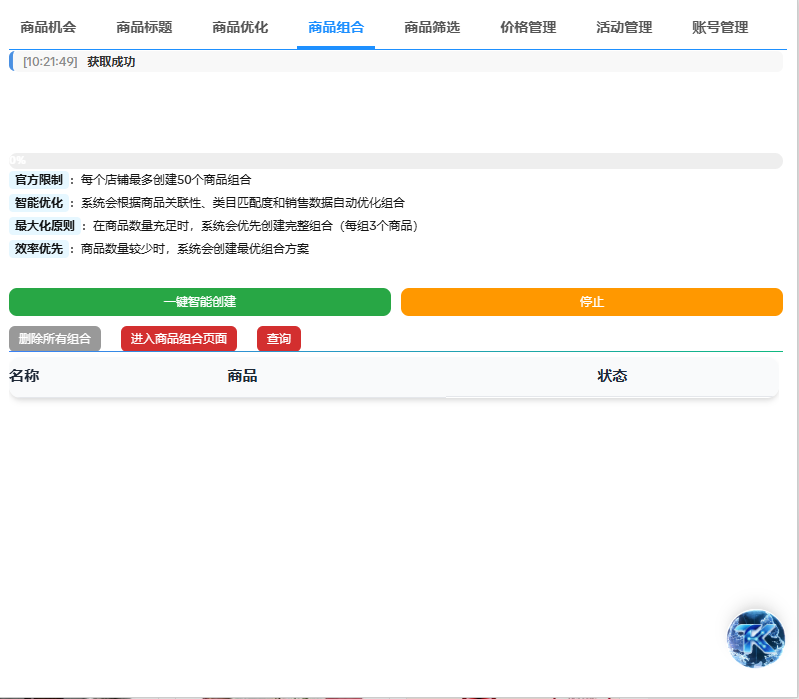Select the 商品组合 tab
The image size is (799, 699).
336,27
